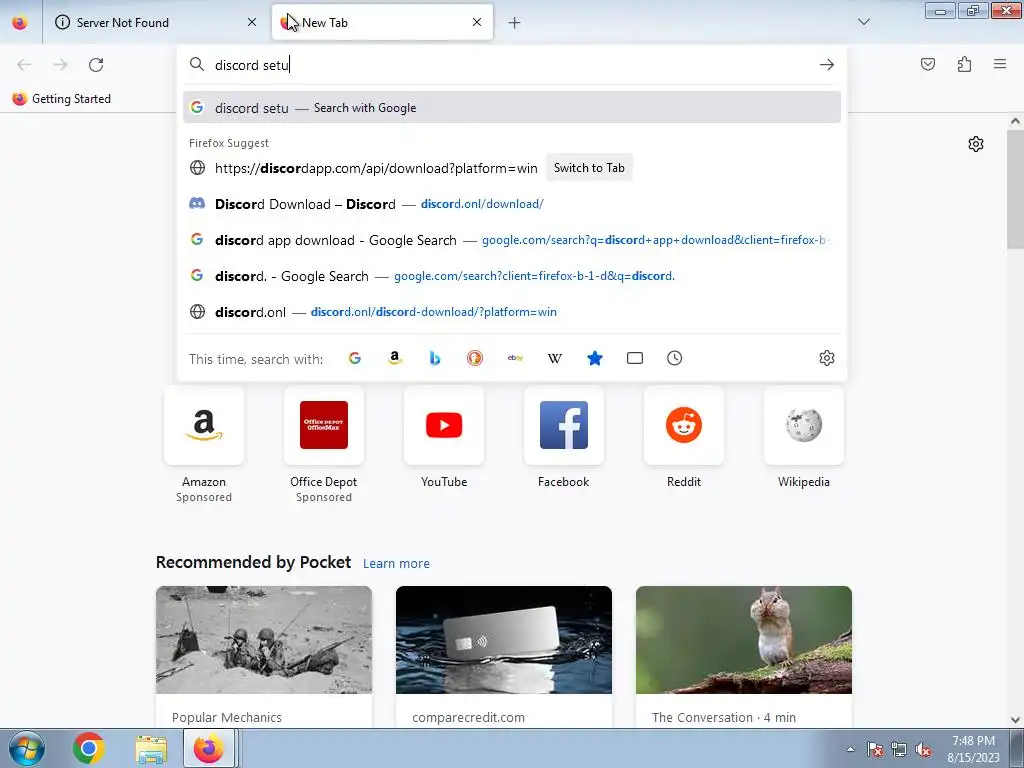This screenshot has height=768, width=1024.
Task: Search this time with Bing icon
Action: pyautogui.click(x=435, y=358)
